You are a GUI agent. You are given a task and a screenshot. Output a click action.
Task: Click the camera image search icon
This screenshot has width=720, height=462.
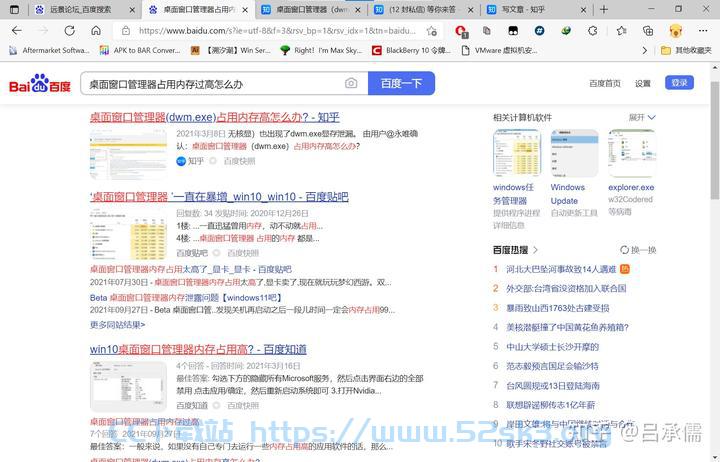click(351, 83)
